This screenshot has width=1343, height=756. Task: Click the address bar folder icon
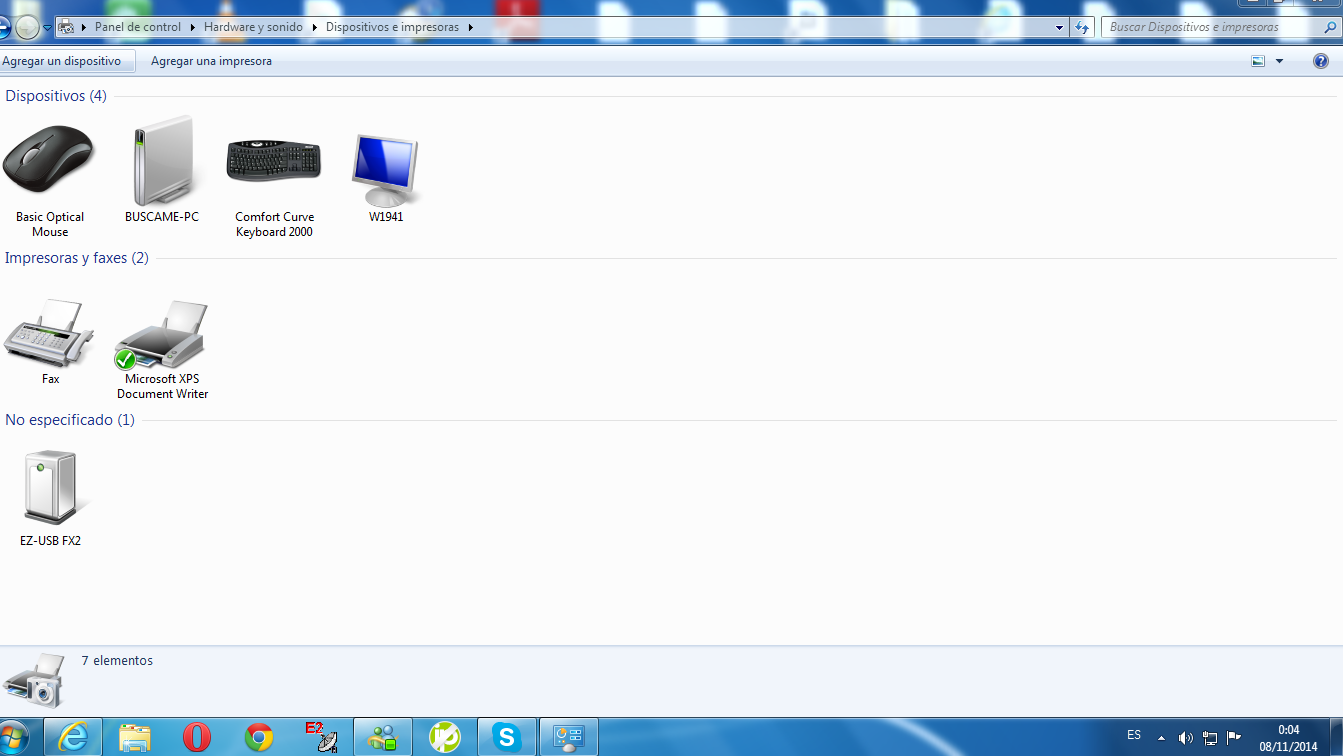[66, 27]
